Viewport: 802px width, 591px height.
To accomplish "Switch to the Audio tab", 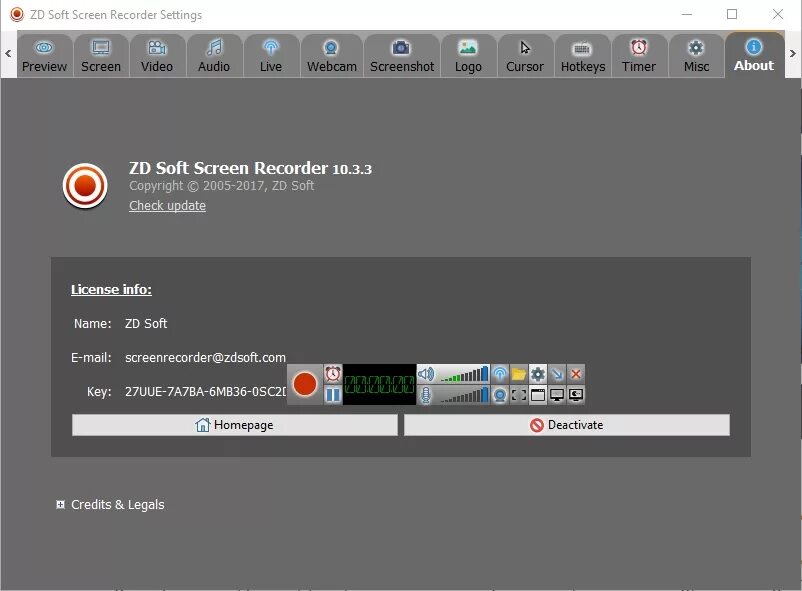I will (214, 56).
